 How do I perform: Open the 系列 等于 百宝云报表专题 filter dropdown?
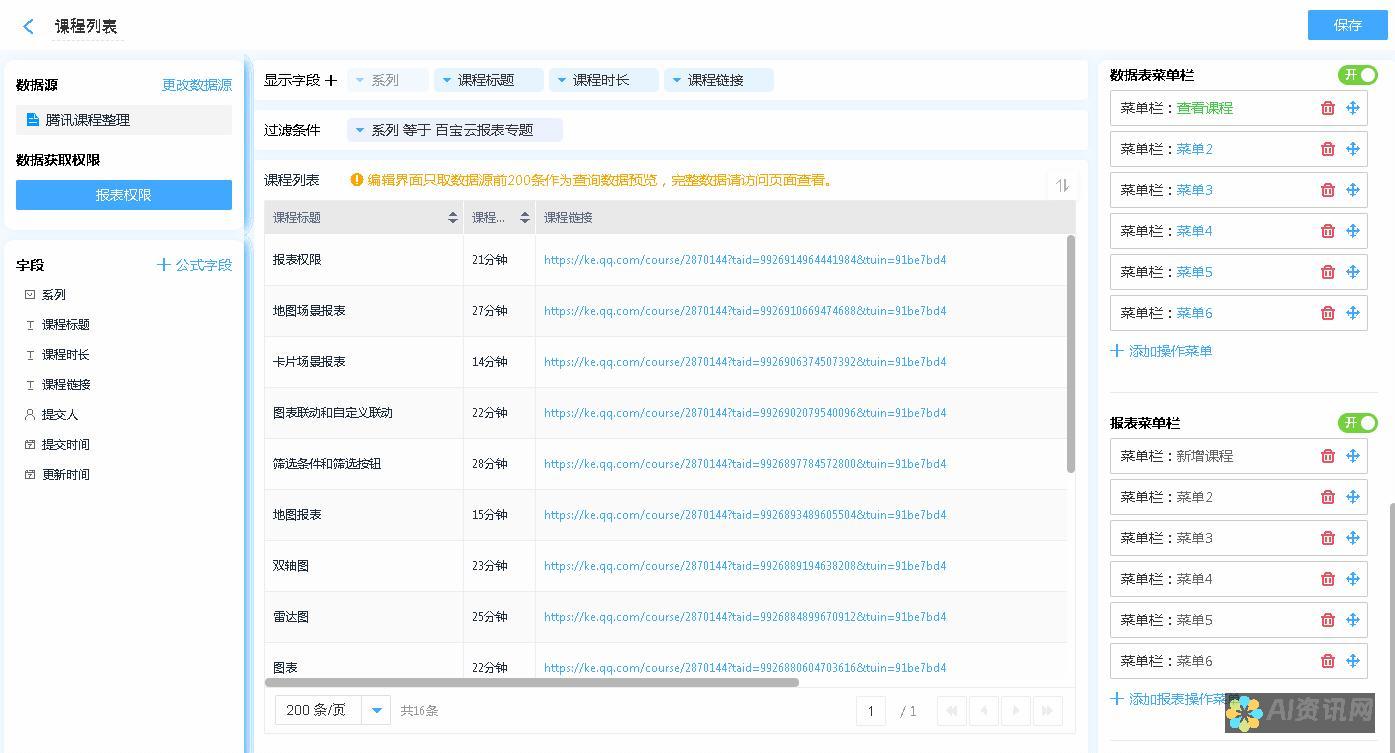tap(454, 130)
